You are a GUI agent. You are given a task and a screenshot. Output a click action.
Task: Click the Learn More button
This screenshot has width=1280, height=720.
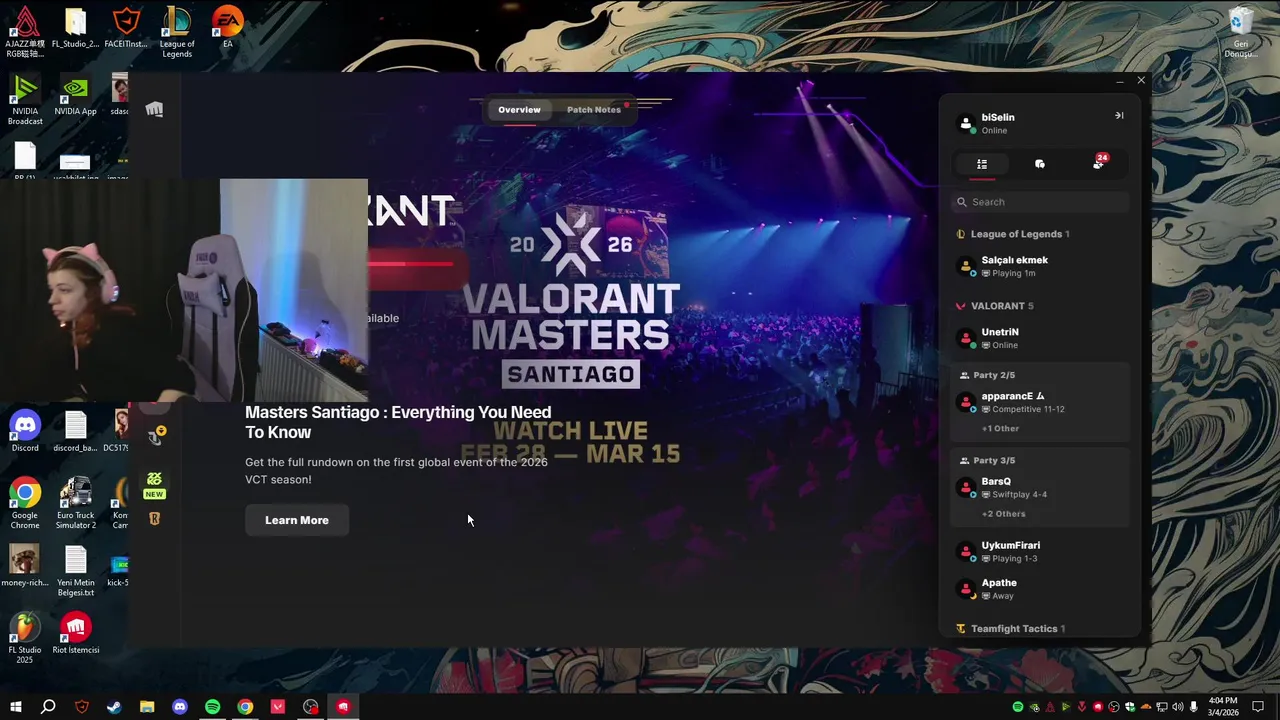(297, 520)
